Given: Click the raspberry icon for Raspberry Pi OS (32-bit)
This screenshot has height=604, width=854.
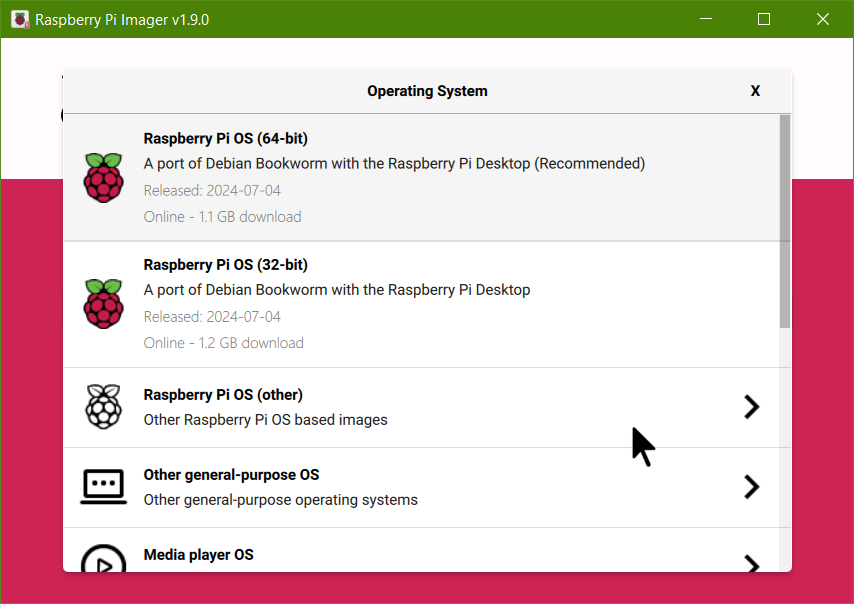Looking at the screenshot, I should (103, 304).
